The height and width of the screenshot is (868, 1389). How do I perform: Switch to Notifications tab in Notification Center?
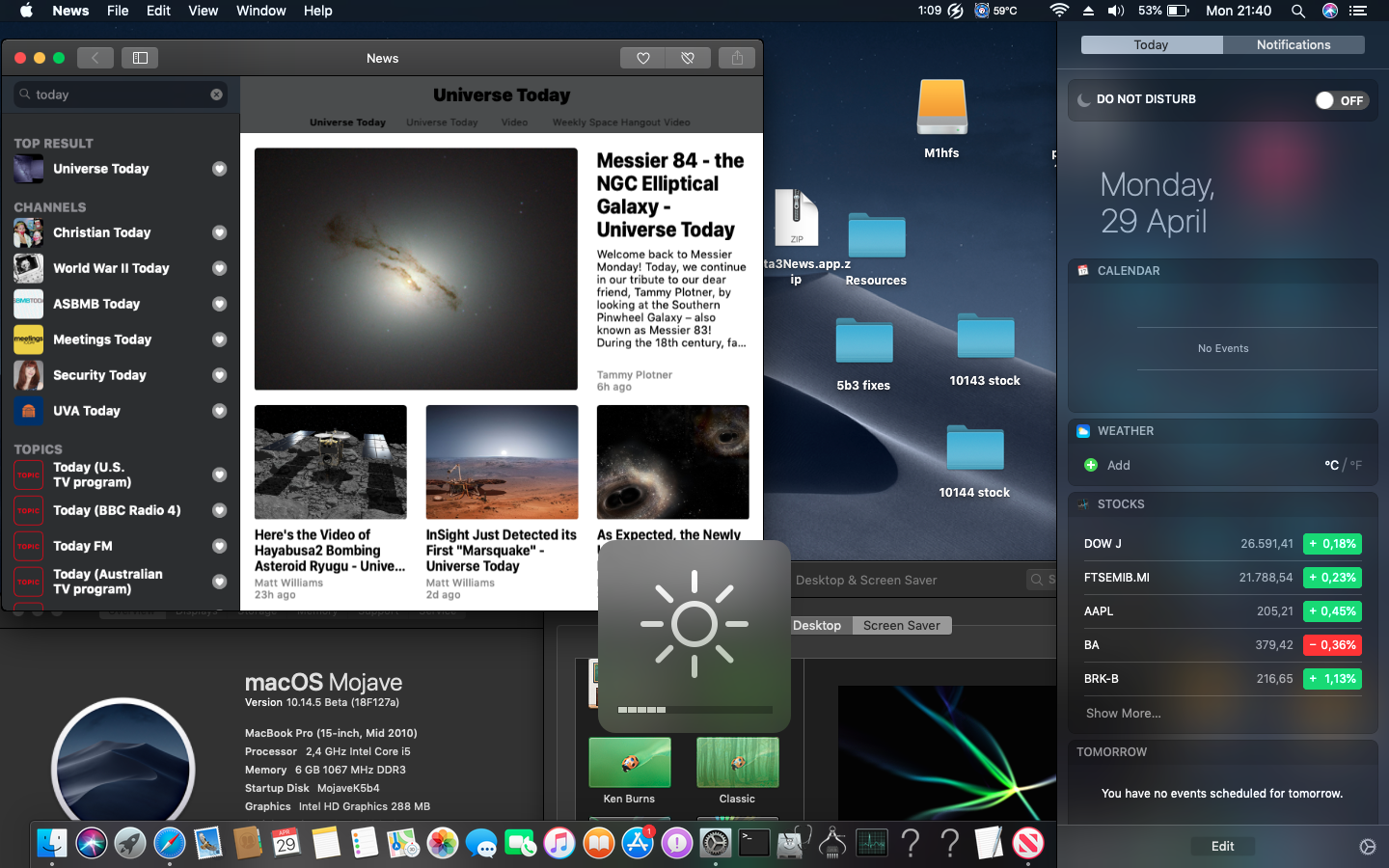coord(1294,44)
